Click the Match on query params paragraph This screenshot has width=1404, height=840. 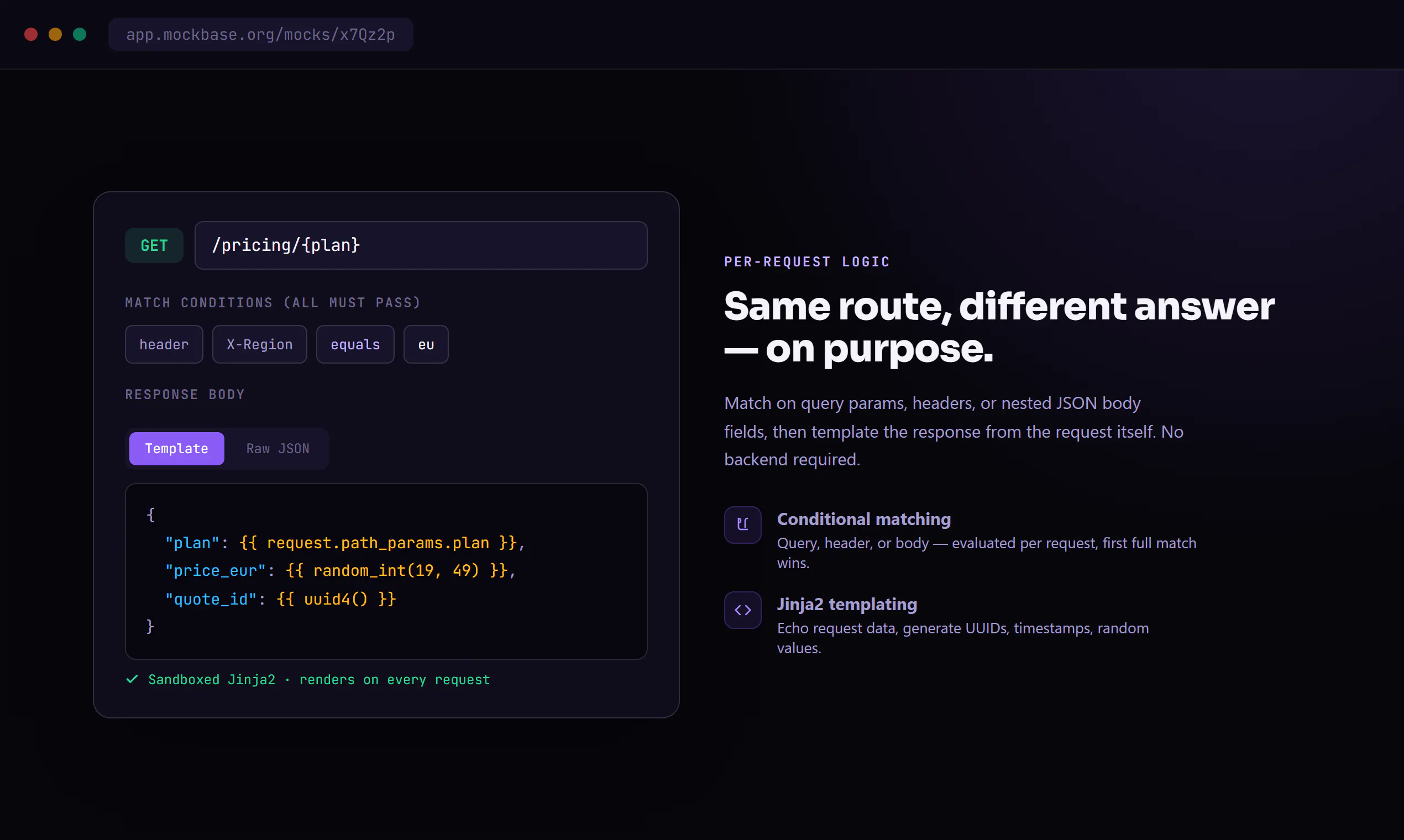point(954,431)
